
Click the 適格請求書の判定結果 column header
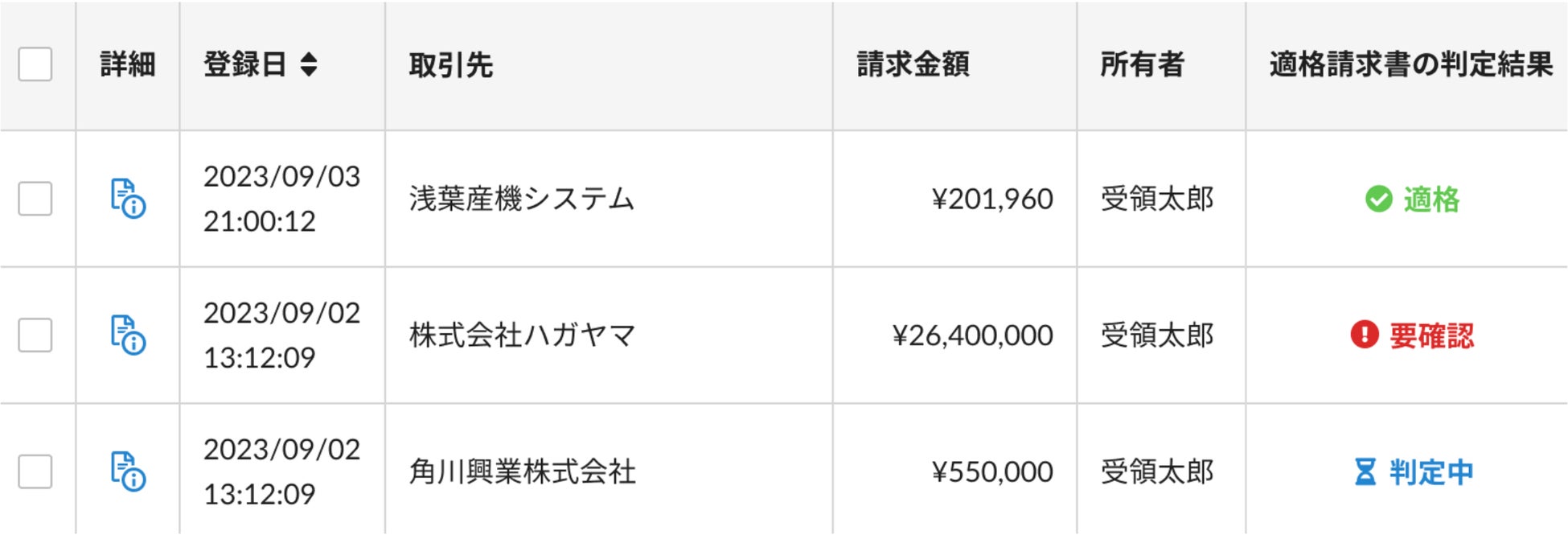tap(1410, 64)
